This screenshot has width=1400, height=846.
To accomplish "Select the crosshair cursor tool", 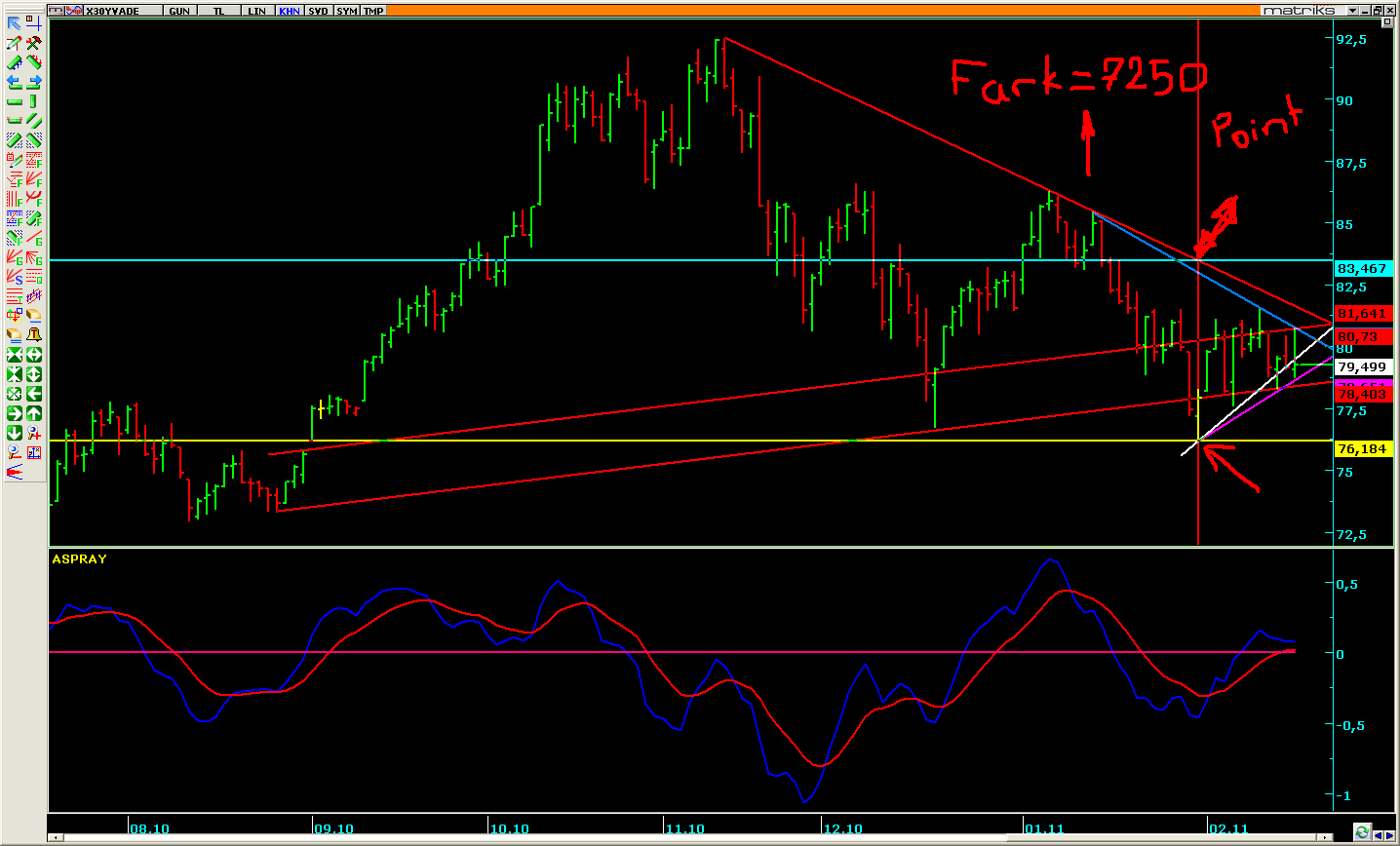I will [34, 23].
